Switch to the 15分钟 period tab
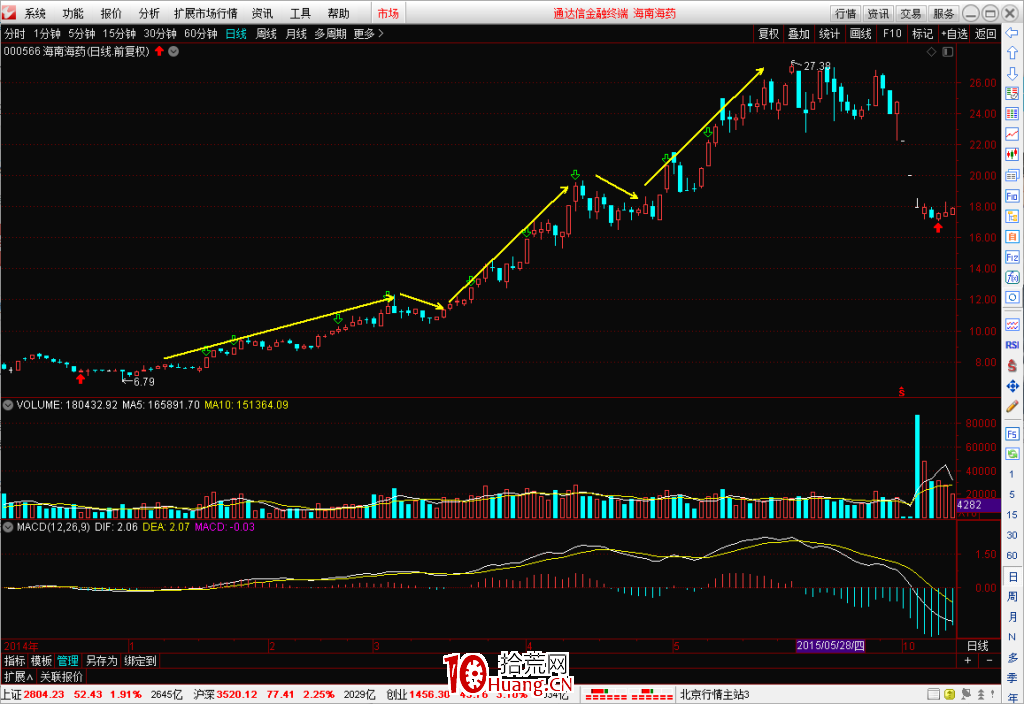Screen dimensions: 1024x704 [x=119, y=33]
